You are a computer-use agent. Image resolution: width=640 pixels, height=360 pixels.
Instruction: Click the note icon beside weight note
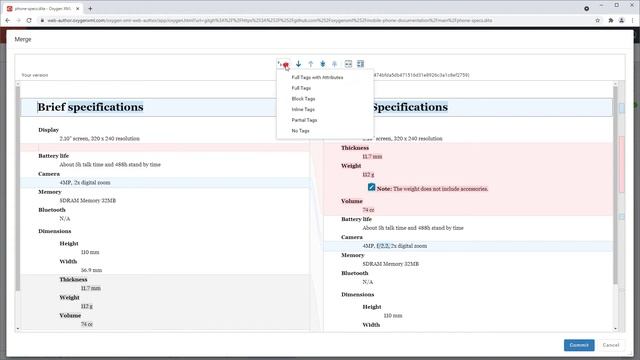371,187
